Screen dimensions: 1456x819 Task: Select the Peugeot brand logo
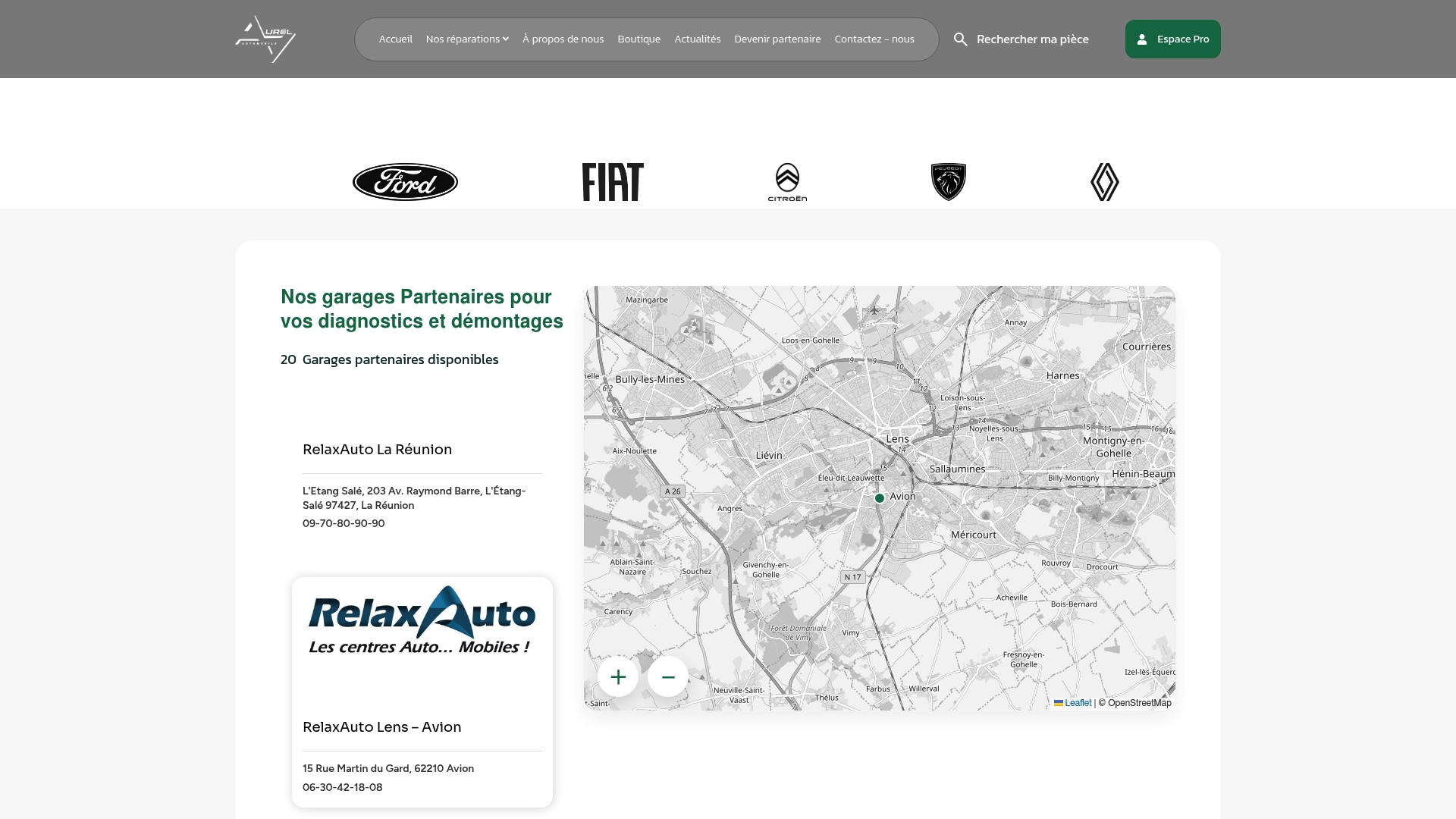949,182
